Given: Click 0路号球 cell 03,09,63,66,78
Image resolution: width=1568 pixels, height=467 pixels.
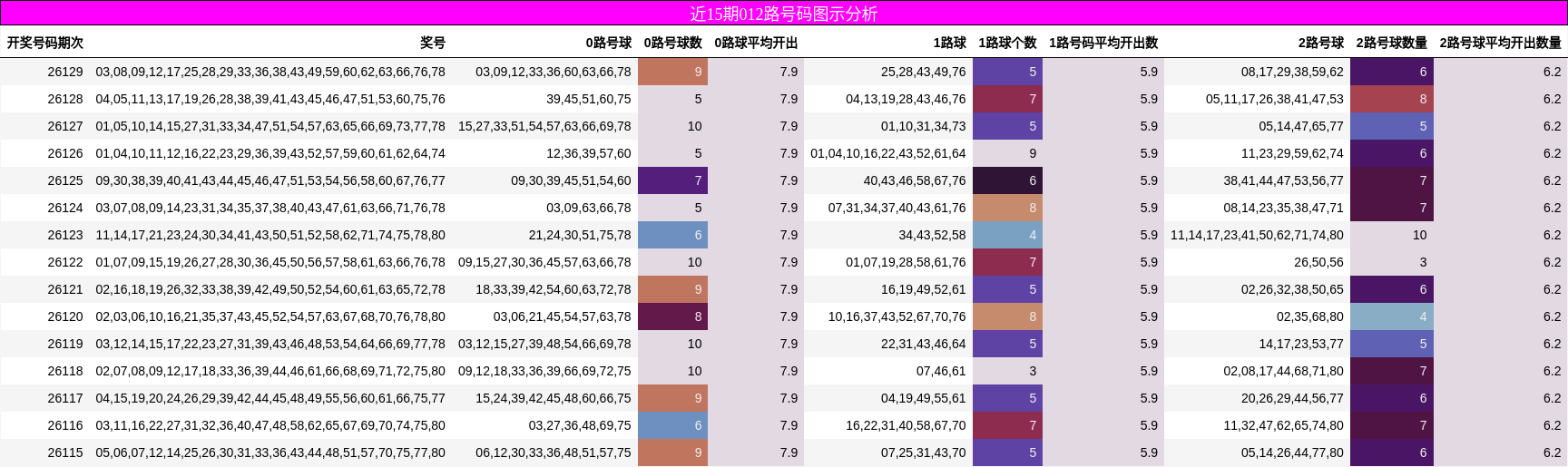Looking at the screenshot, I should pyautogui.click(x=589, y=208).
